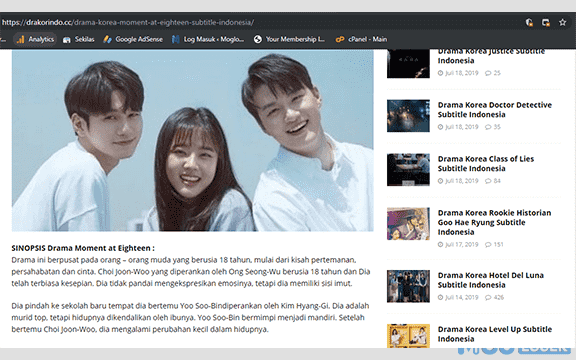The image size is (576, 360).
Task: Click the Hotel Del Luna thumbnail
Action: 408,286
